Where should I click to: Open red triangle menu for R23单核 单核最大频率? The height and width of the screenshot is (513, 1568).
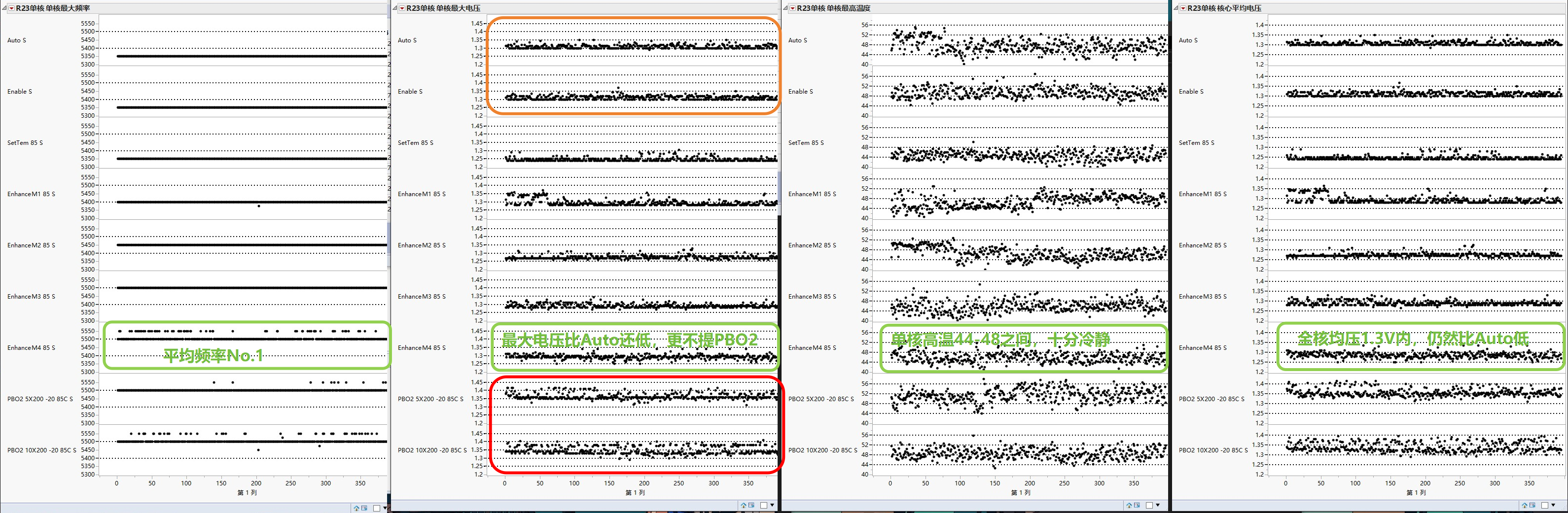(x=11, y=8)
